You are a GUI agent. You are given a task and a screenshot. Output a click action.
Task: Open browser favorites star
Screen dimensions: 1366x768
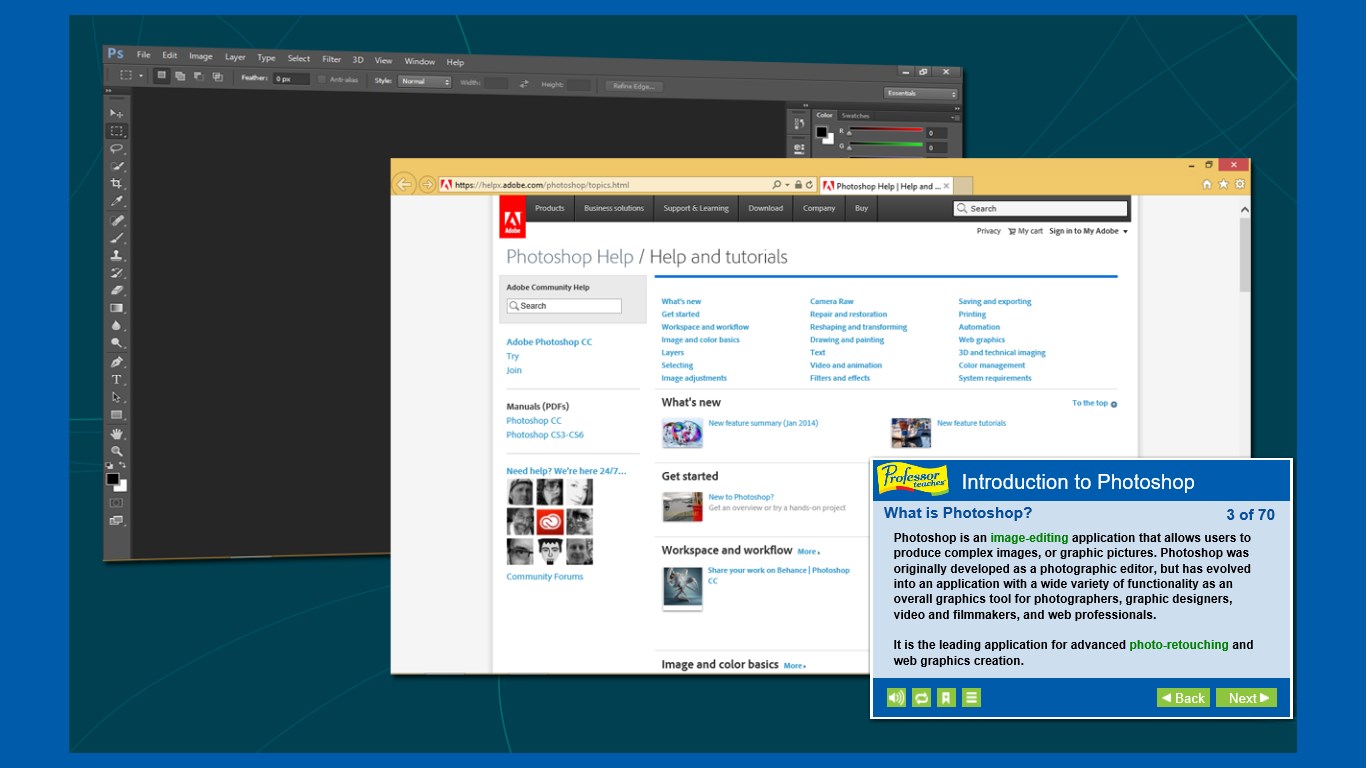[x=1223, y=184]
